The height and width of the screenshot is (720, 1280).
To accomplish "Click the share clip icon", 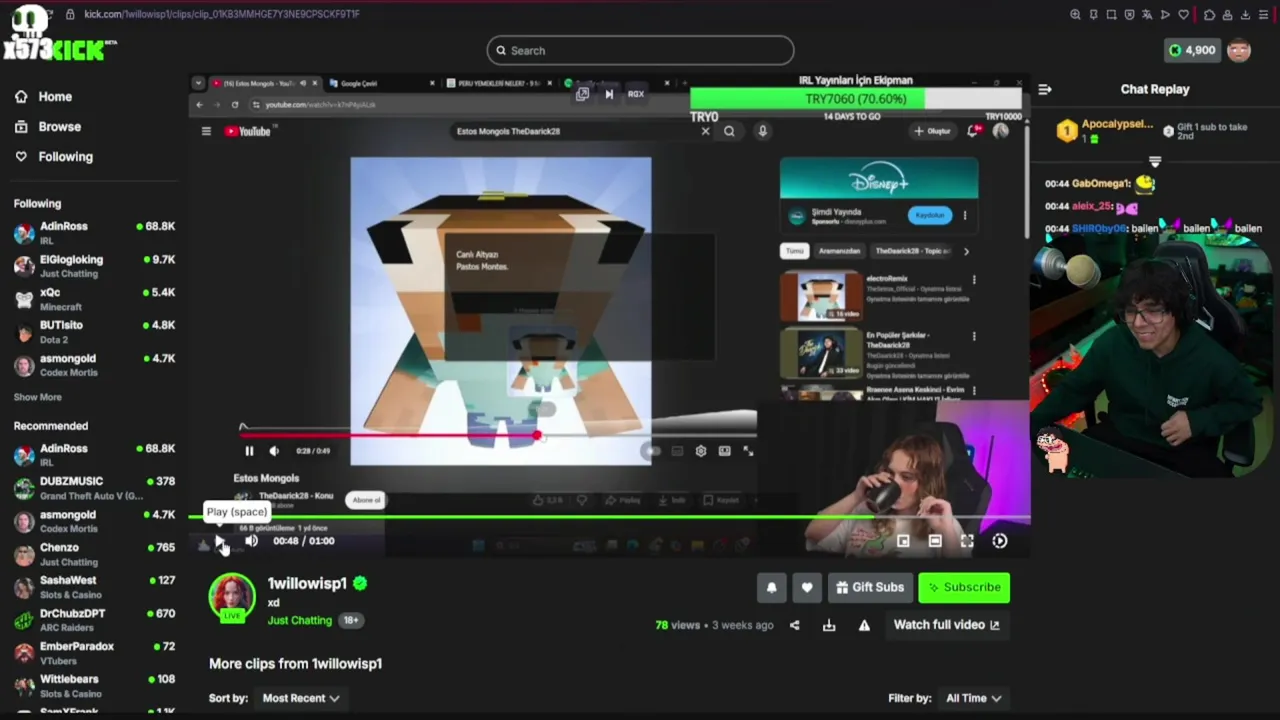I will [795, 625].
